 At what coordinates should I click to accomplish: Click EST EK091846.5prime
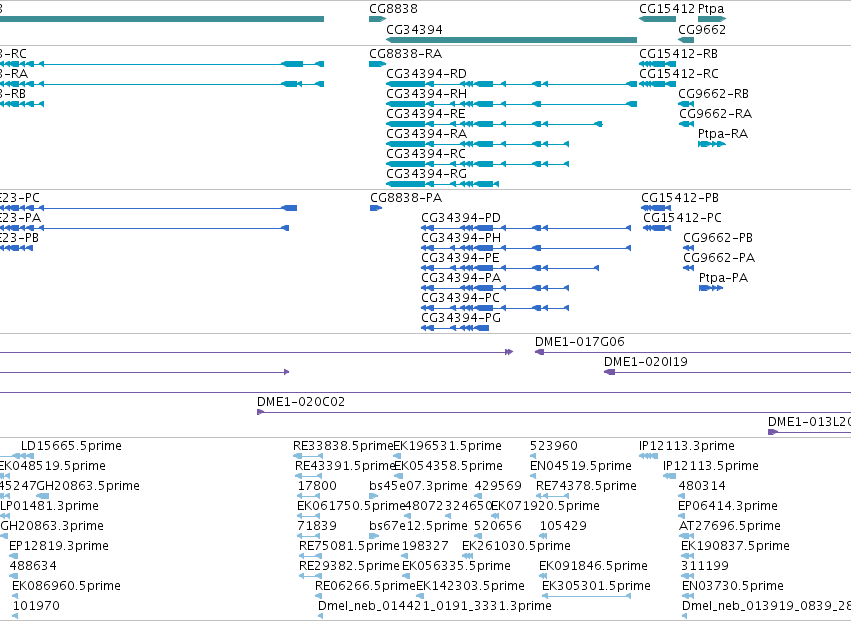593,566
